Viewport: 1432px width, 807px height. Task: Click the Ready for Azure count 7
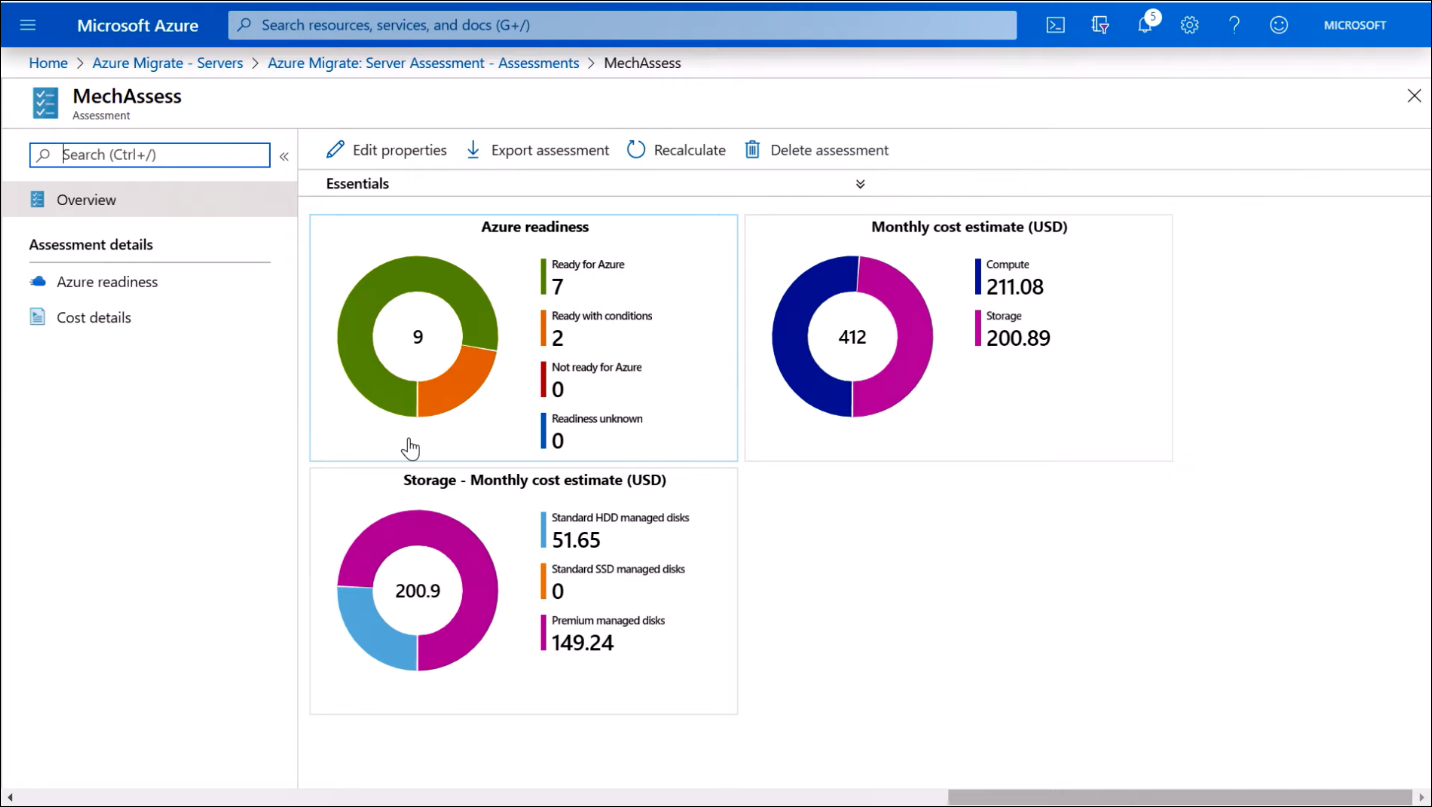pyautogui.click(x=558, y=287)
